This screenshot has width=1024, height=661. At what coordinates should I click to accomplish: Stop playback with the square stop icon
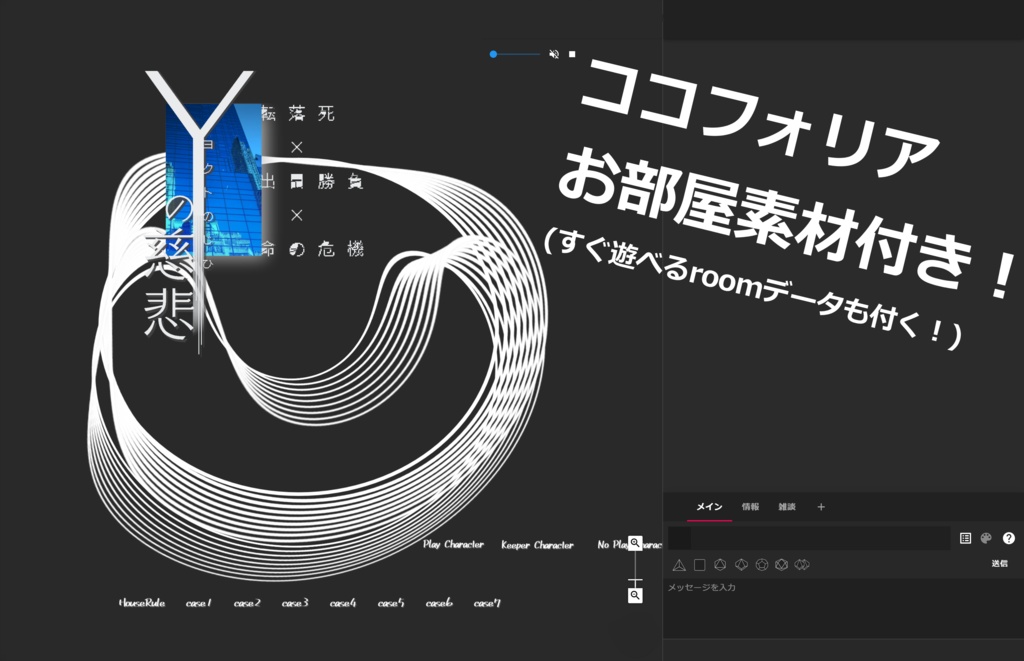click(572, 54)
